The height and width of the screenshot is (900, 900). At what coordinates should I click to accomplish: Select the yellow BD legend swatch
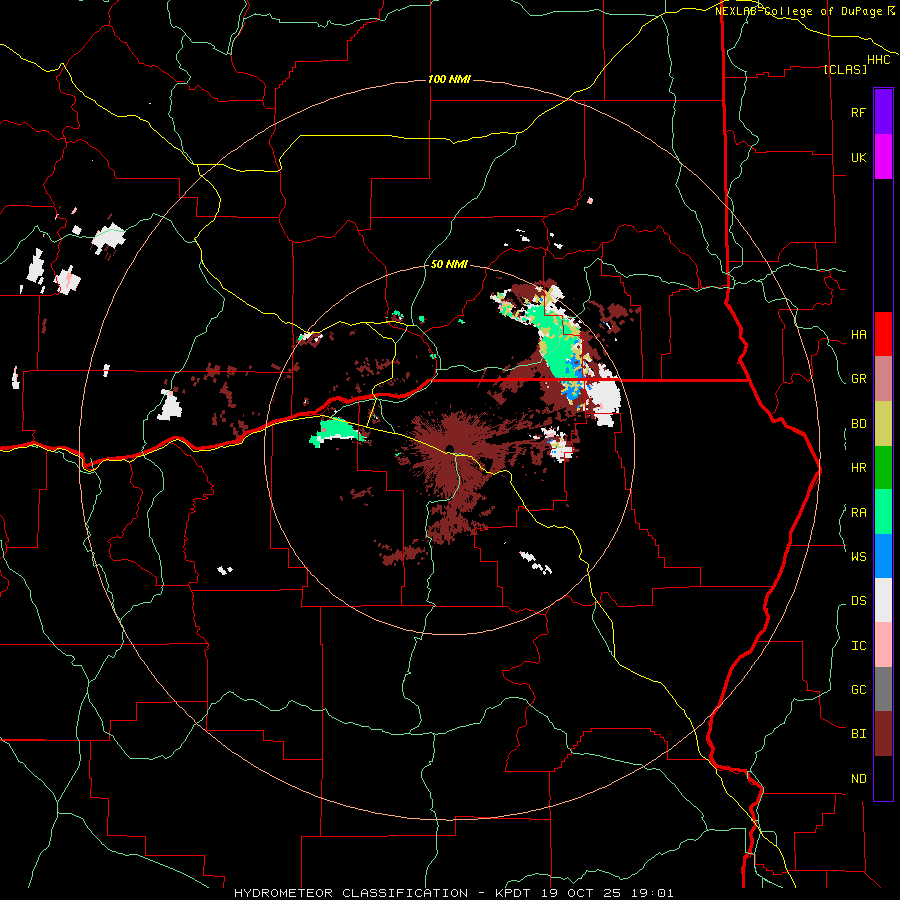point(883,424)
